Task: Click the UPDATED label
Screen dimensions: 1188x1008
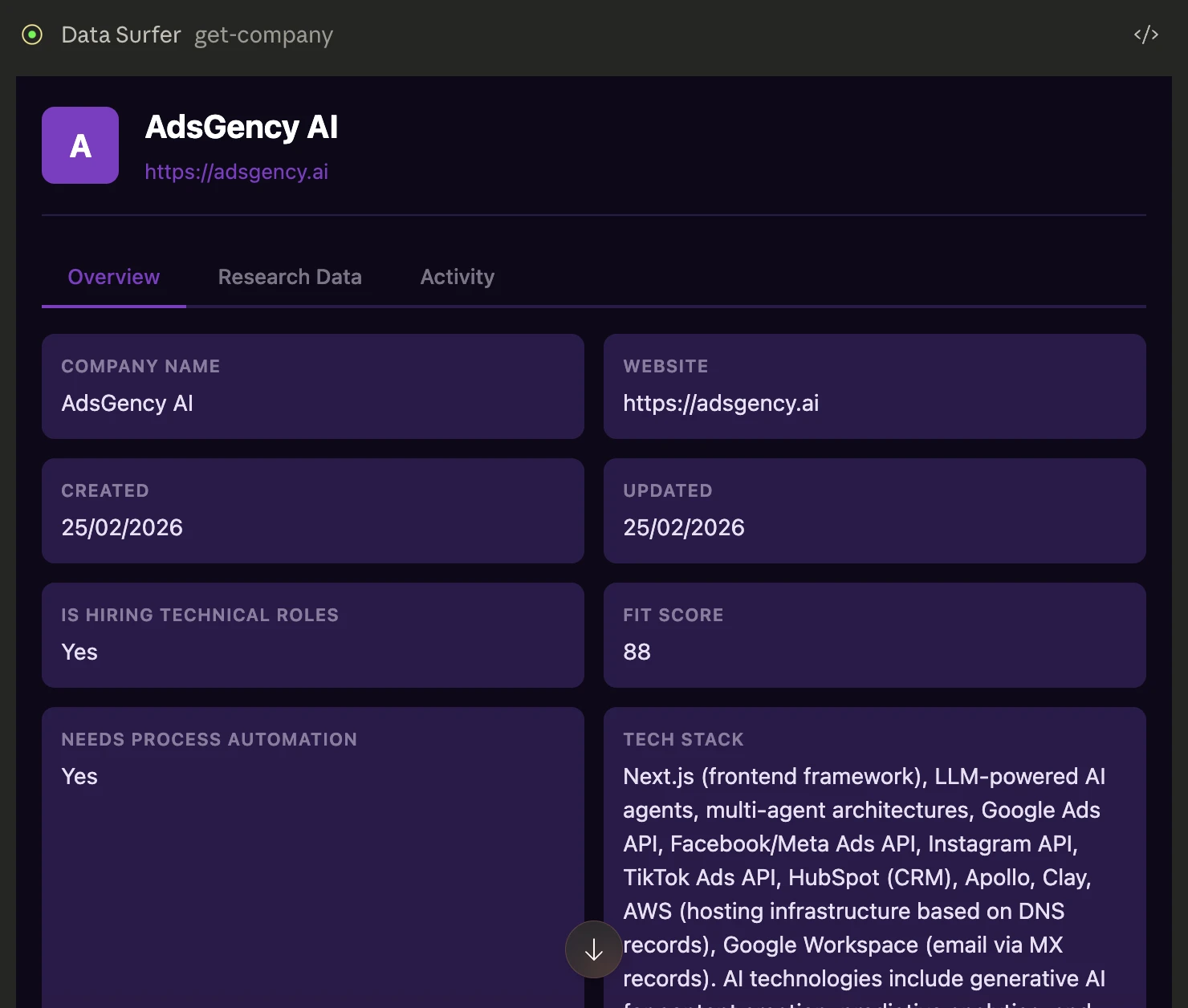Action: pyautogui.click(x=668, y=490)
